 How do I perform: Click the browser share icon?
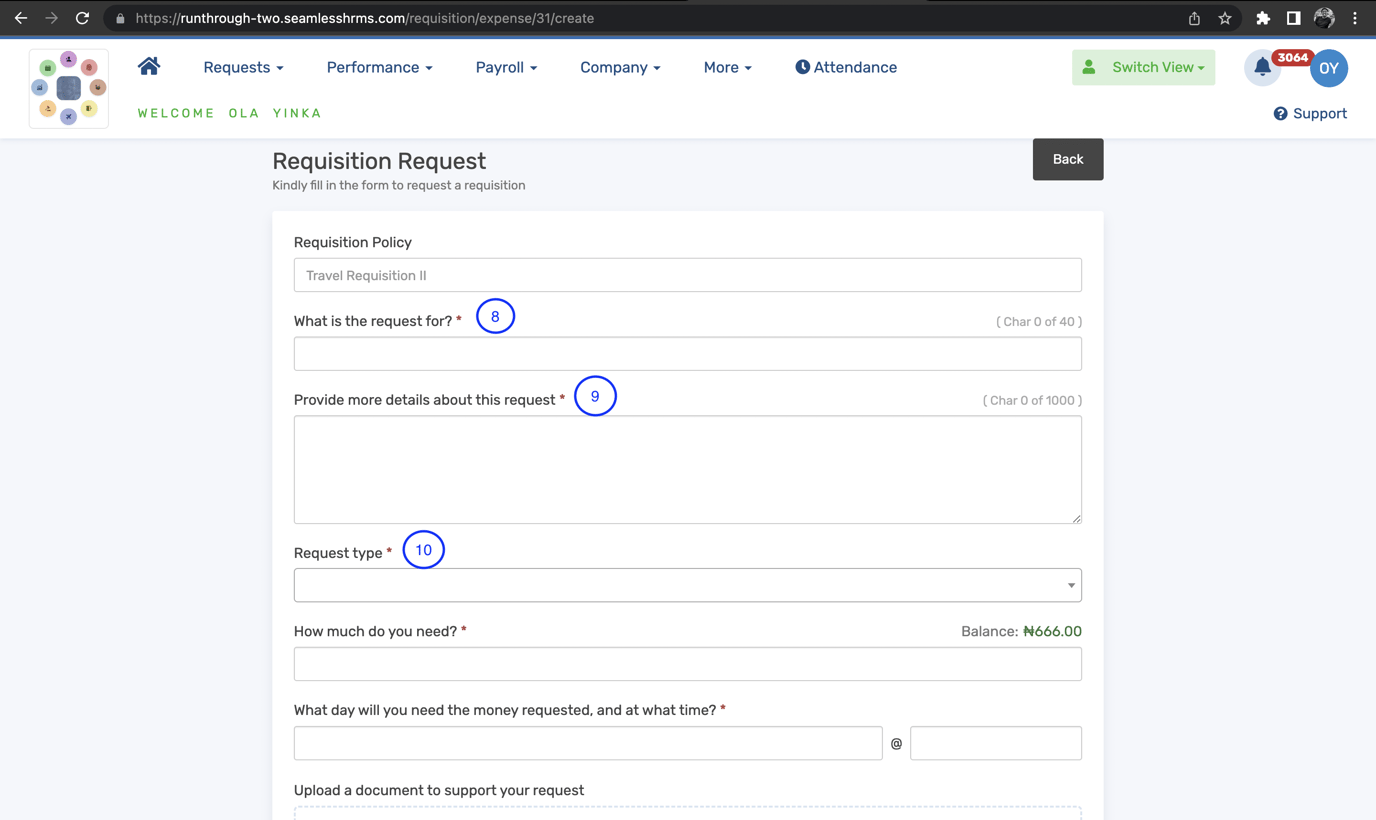(1193, 17)
